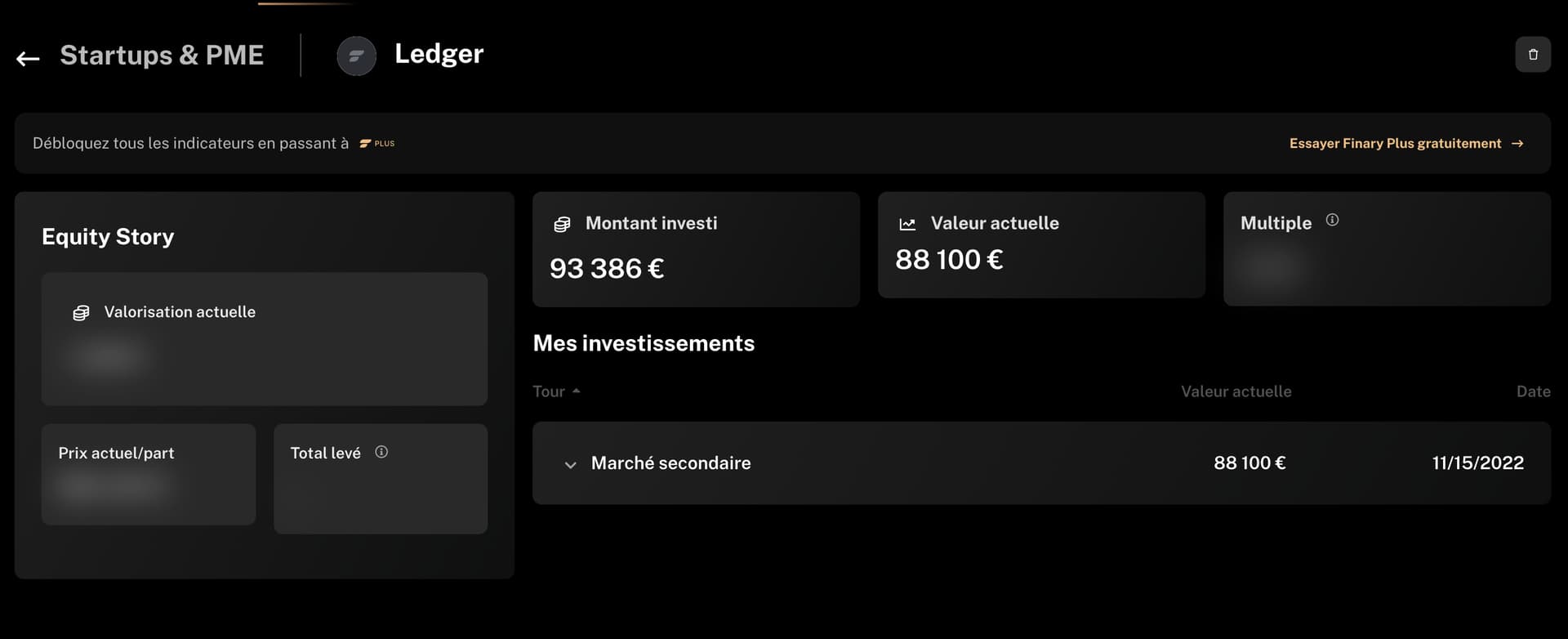Delete asset using the trash icon
1568x639 pixels.
tap(1533, 55)
